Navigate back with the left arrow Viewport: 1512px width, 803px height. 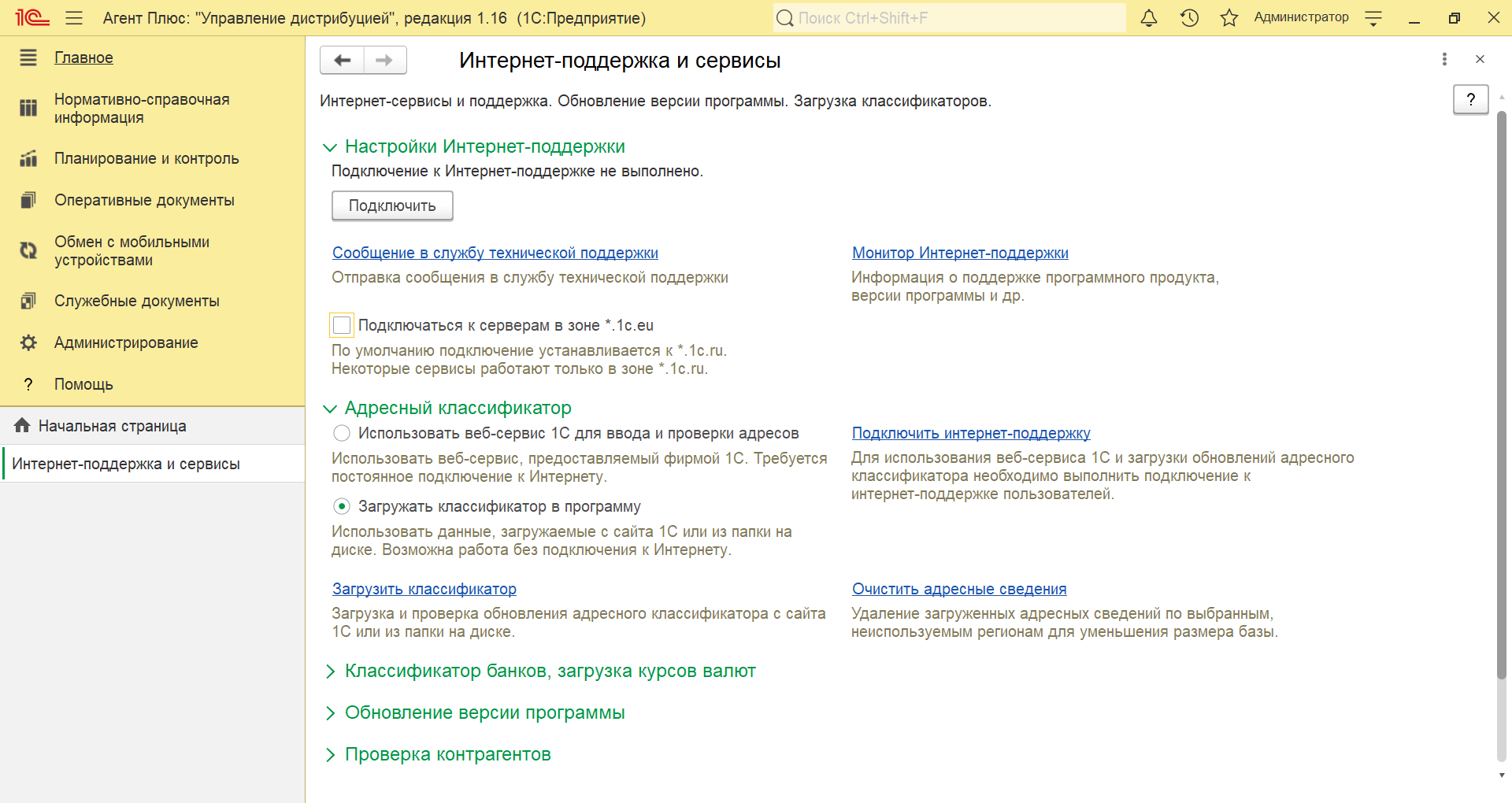tap(342, 60)
